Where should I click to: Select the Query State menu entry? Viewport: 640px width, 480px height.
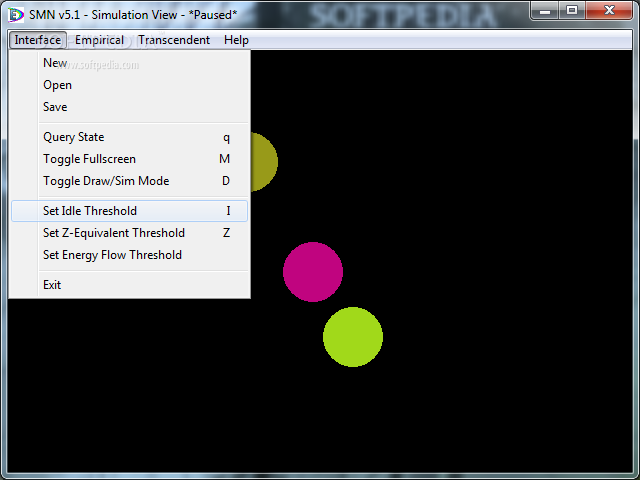pos(129,137)
